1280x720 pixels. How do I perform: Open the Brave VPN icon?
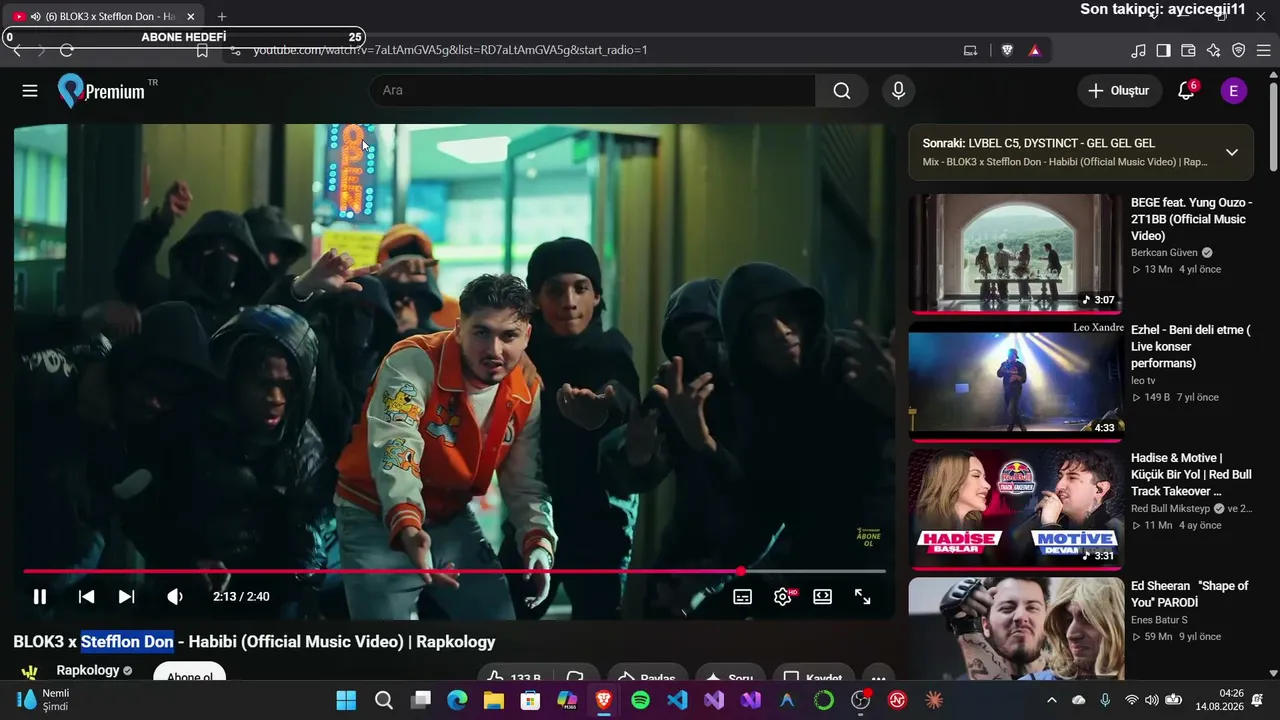coord(1238,50)
